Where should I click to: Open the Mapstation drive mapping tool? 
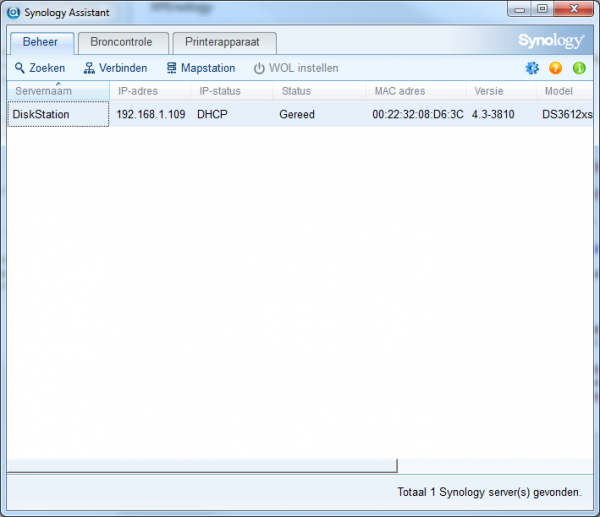201,68
